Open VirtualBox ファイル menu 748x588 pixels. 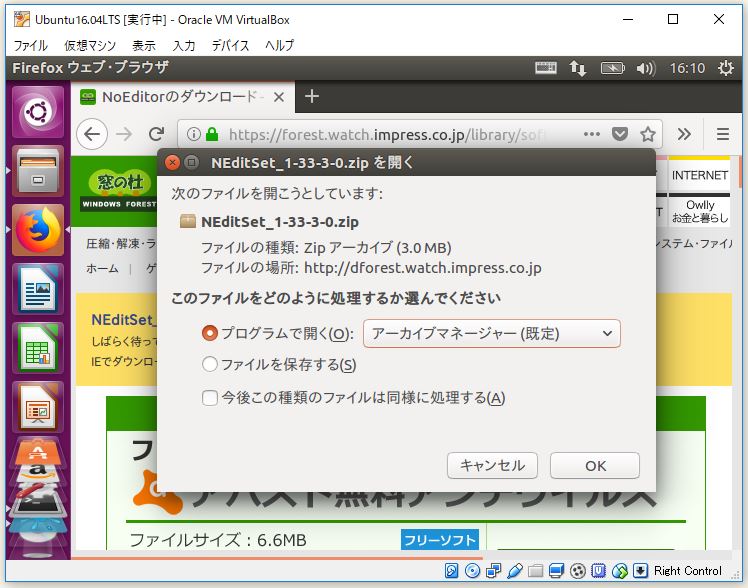(x=31, y=46)
